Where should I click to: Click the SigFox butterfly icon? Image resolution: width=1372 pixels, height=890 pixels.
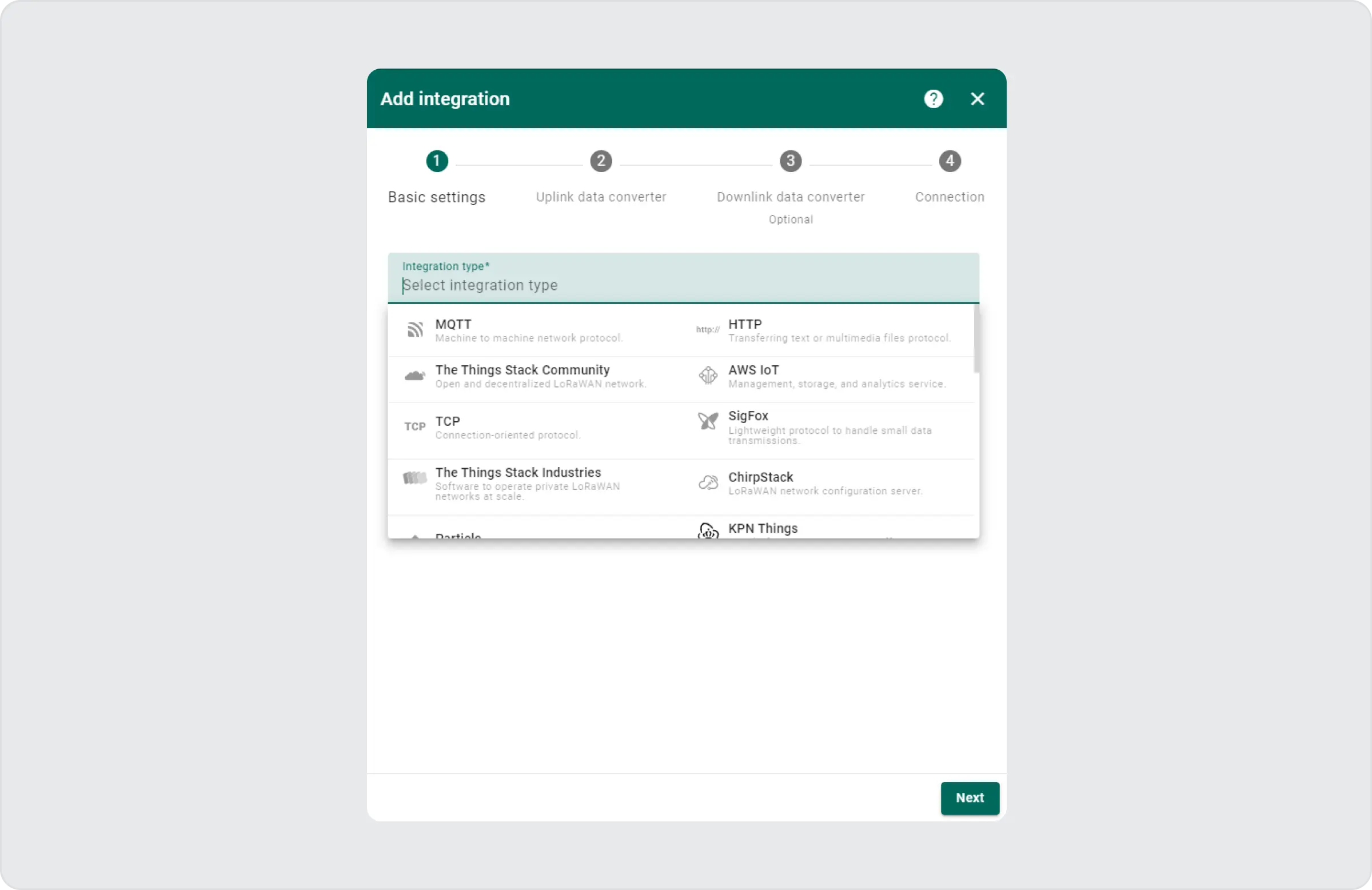tap(707, 421)
